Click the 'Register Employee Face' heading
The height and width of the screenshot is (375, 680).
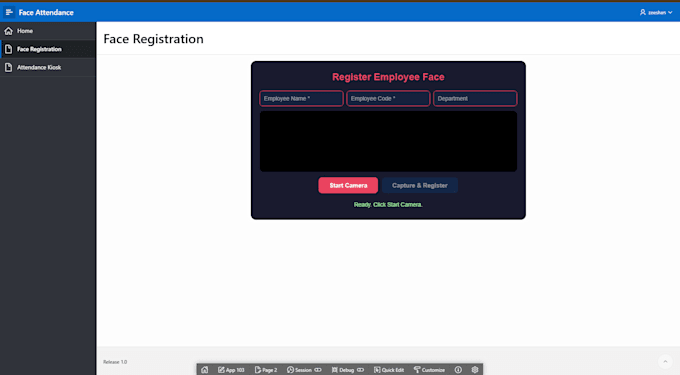point(388,77)
